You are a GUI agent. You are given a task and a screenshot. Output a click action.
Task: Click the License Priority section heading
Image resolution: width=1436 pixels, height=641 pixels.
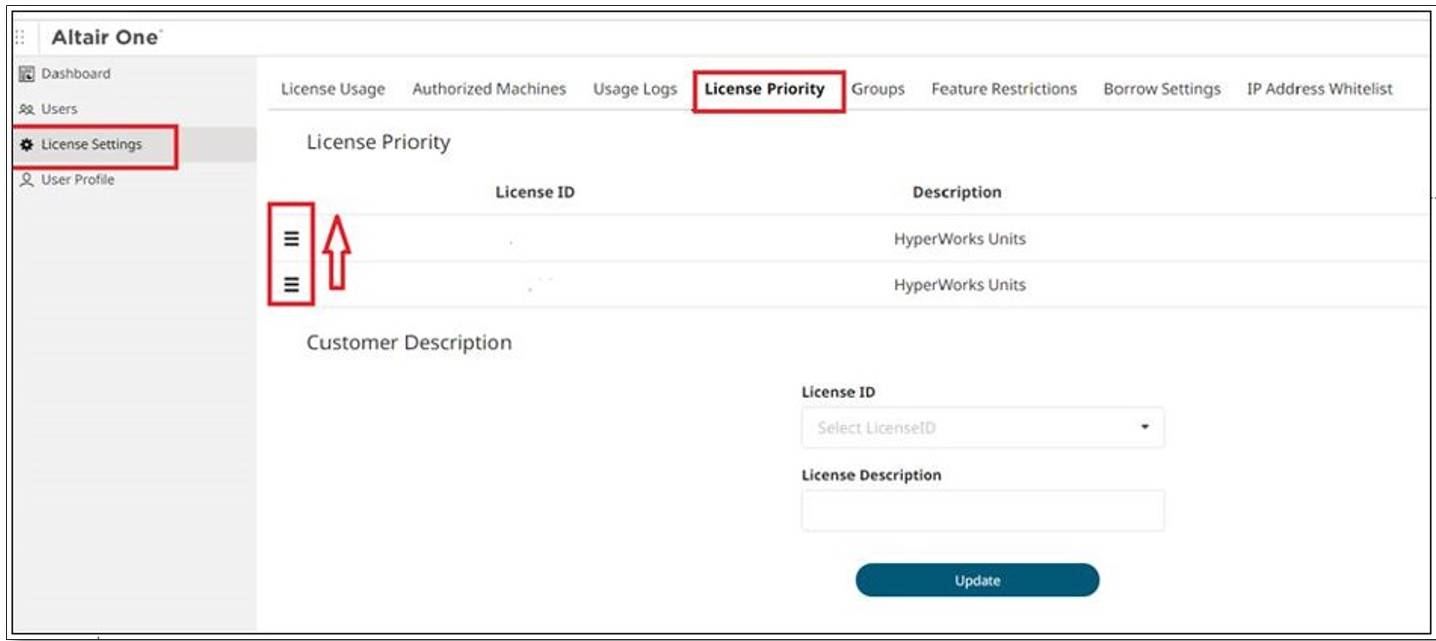[378, 143]
